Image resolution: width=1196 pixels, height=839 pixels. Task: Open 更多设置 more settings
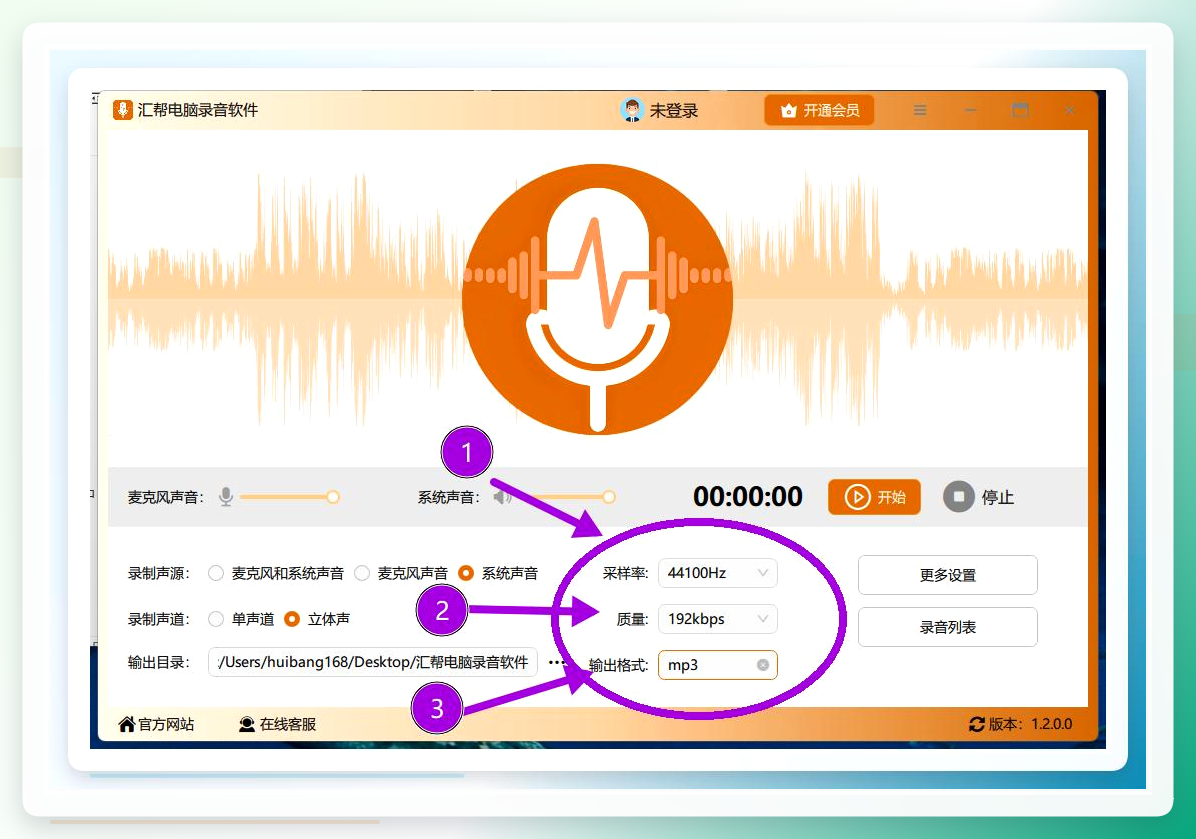947,575
